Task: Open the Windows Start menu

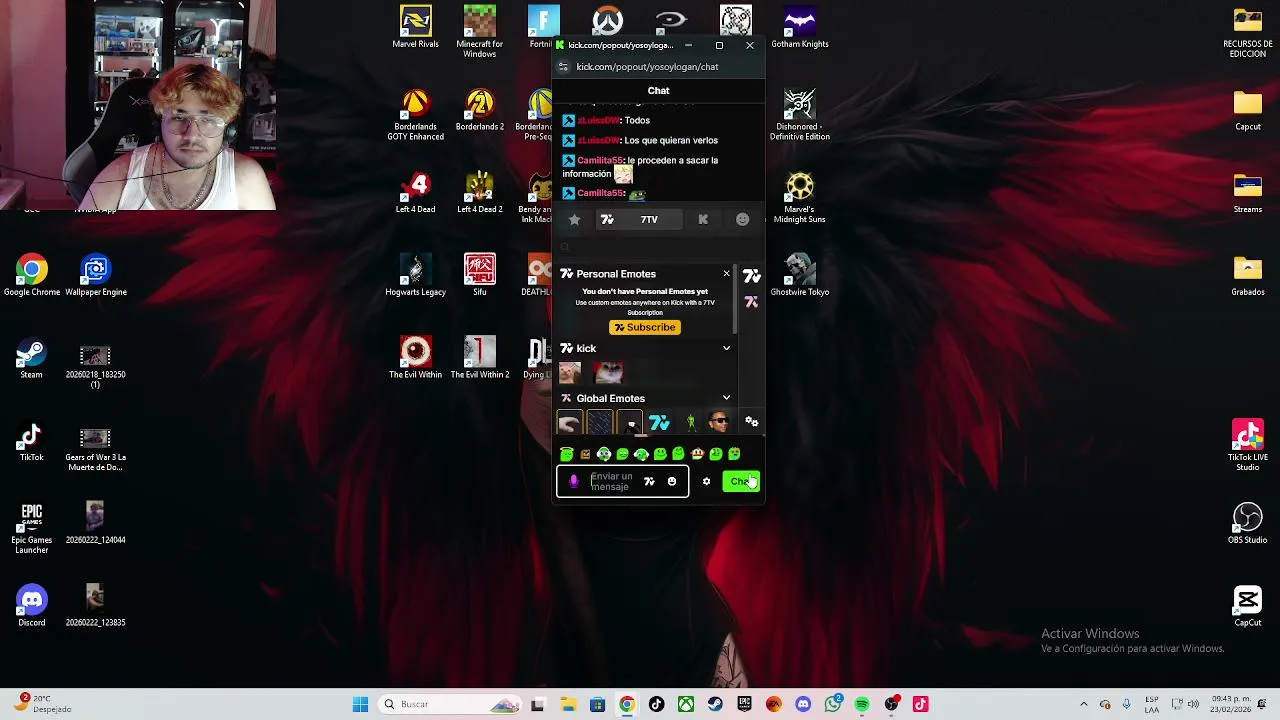Action: [360, 704]
